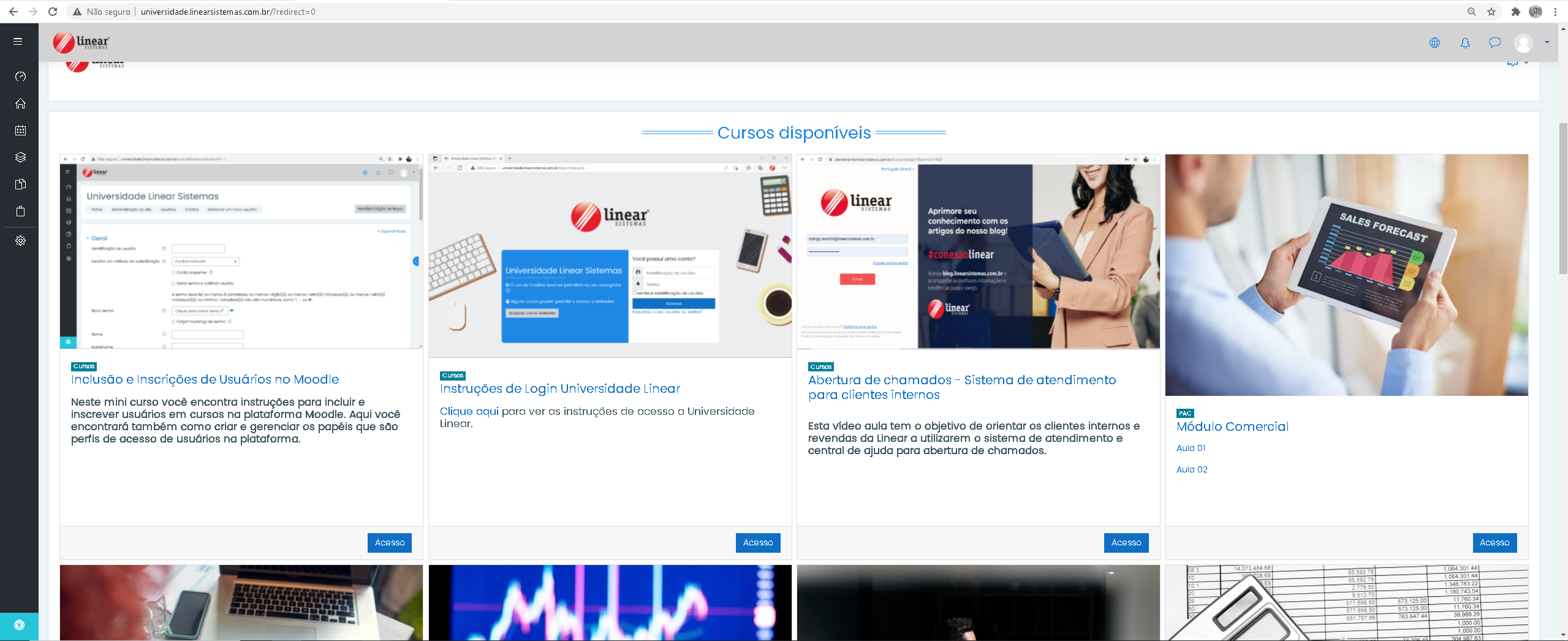Follow the Clique aqui link
Viewport: 1568px width, 641px height.
(x=469, y=411)
